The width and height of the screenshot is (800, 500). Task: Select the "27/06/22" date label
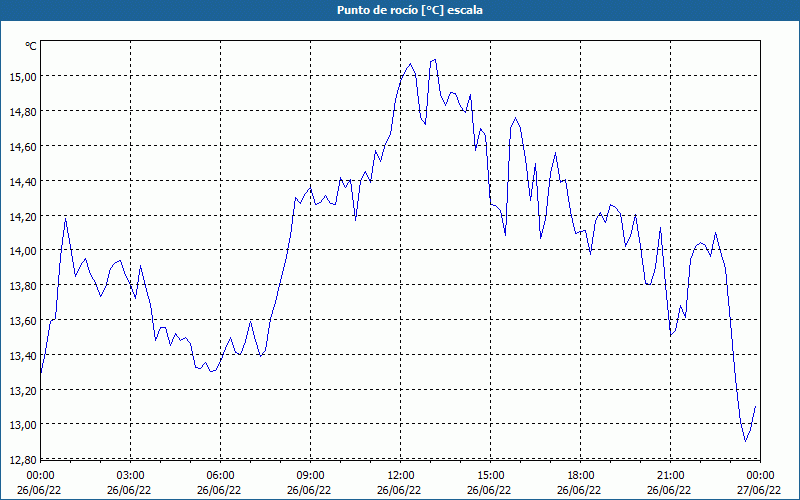759,490
